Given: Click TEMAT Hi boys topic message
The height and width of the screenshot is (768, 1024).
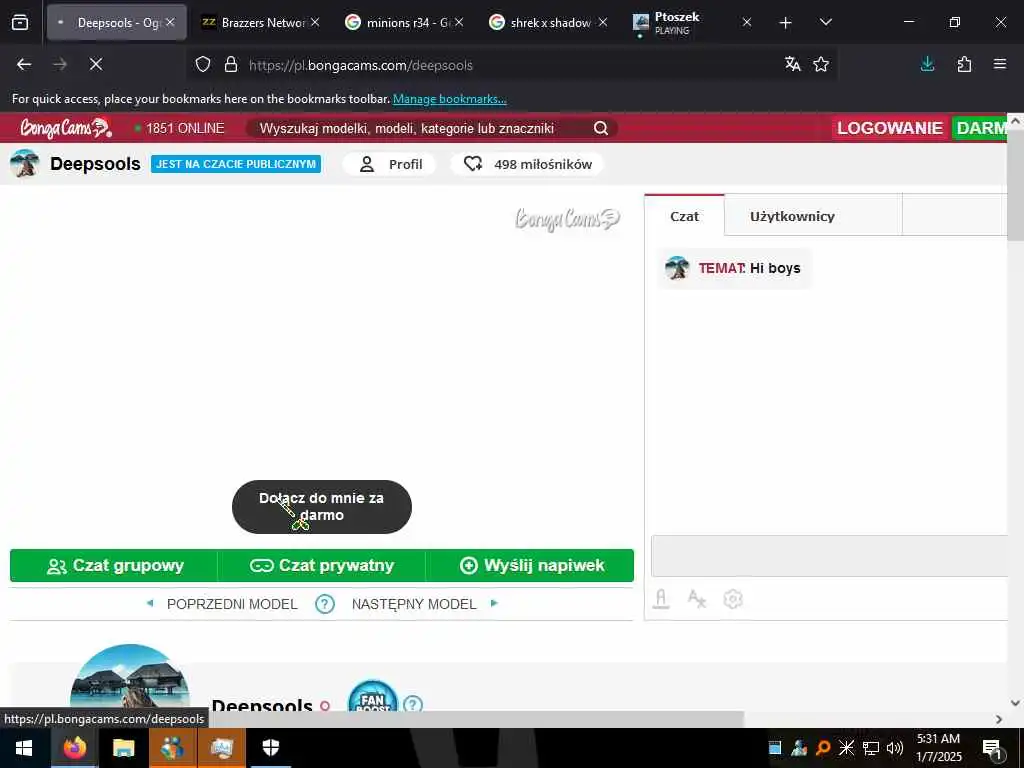Looking at the screenshot, I should [735, 268].
